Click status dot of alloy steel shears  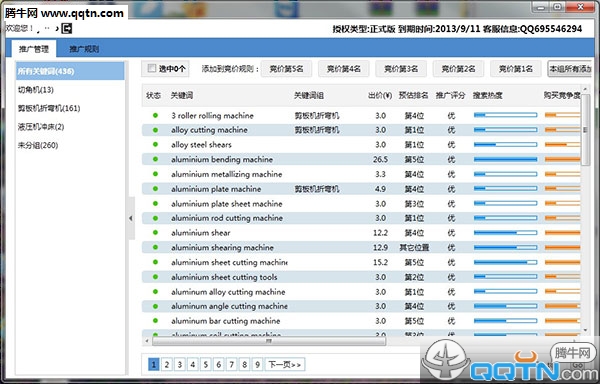click(x=155, y=144)
